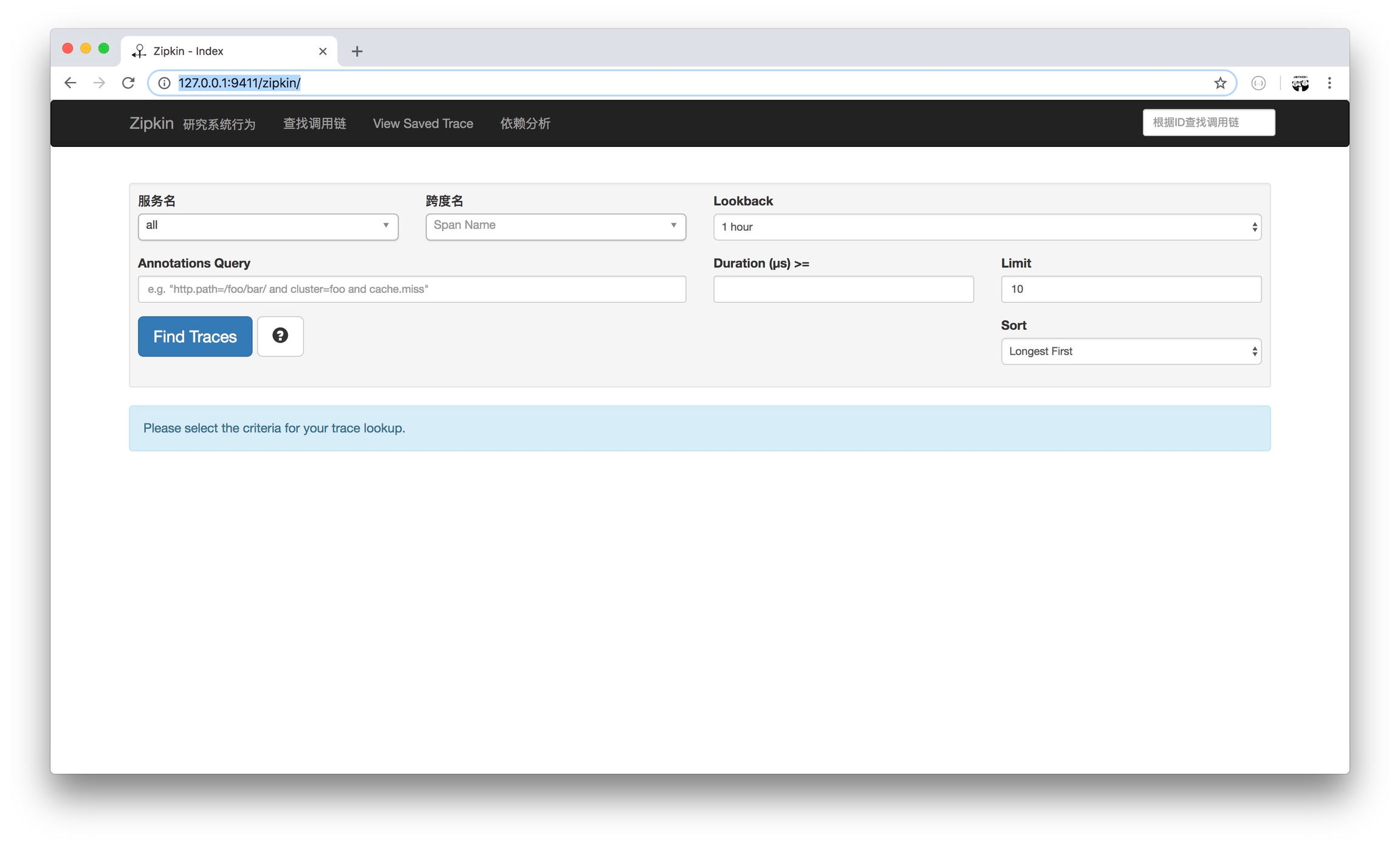Bookmark this page with the star icon
Screen dimensions: 1400x846
click(x=1220, y=83)
